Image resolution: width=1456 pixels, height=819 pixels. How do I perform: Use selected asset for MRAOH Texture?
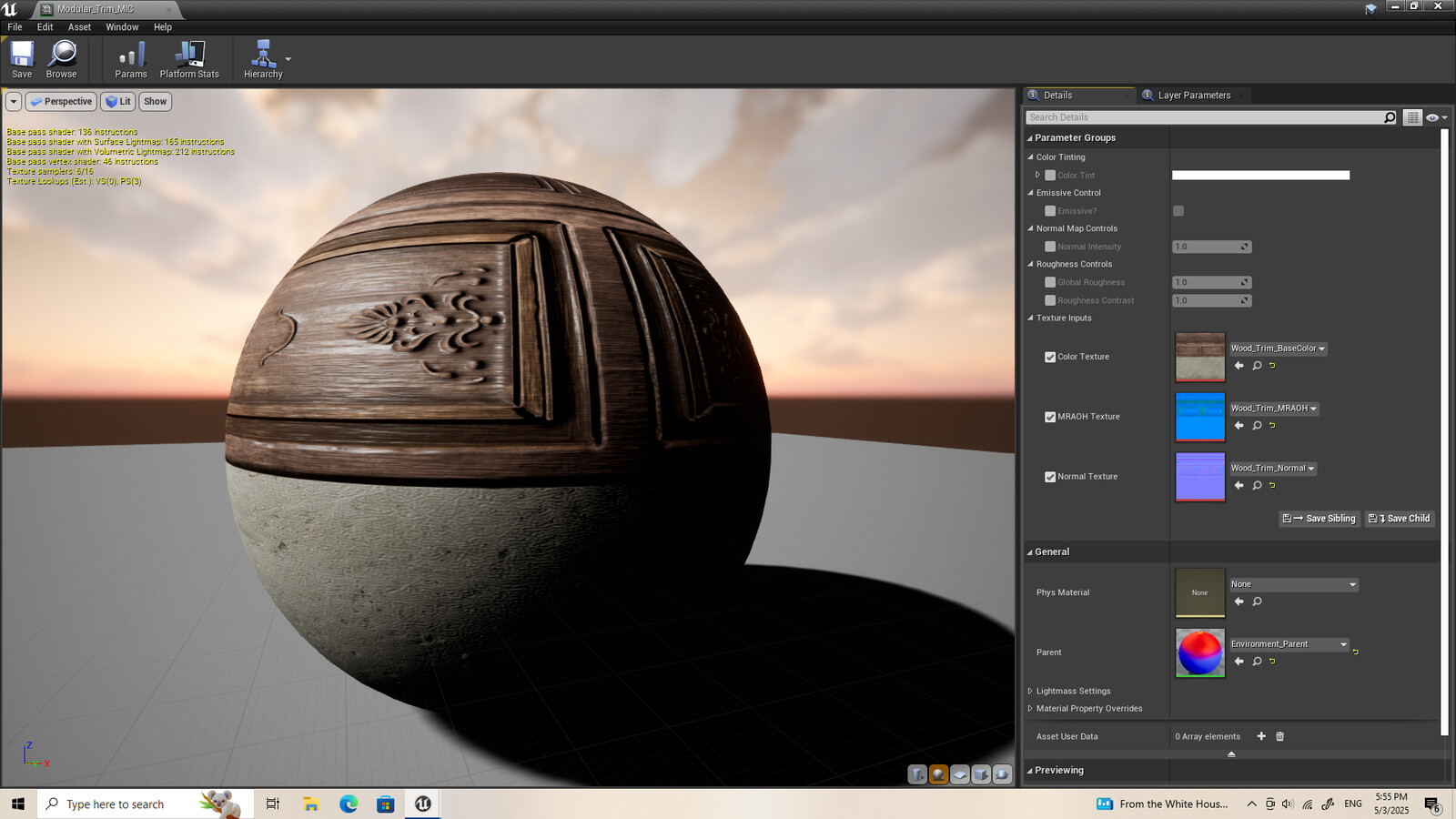coord(1239,426)
